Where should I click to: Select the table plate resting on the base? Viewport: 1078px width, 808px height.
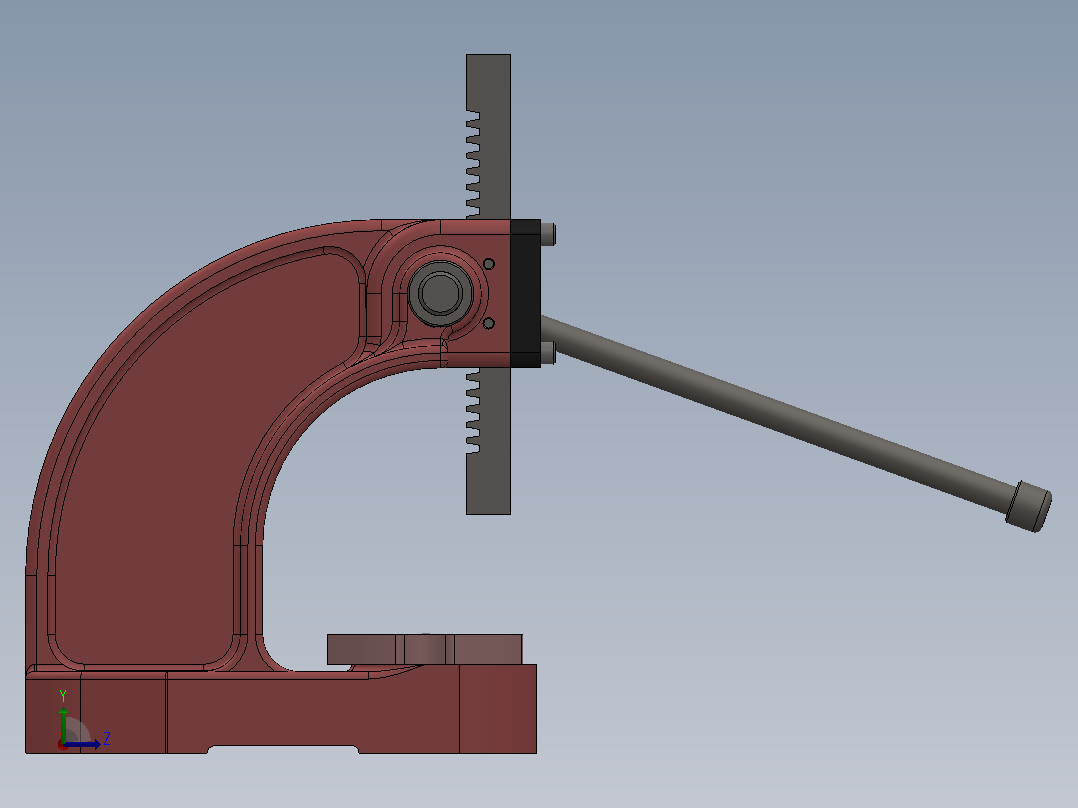click(425, 649)
